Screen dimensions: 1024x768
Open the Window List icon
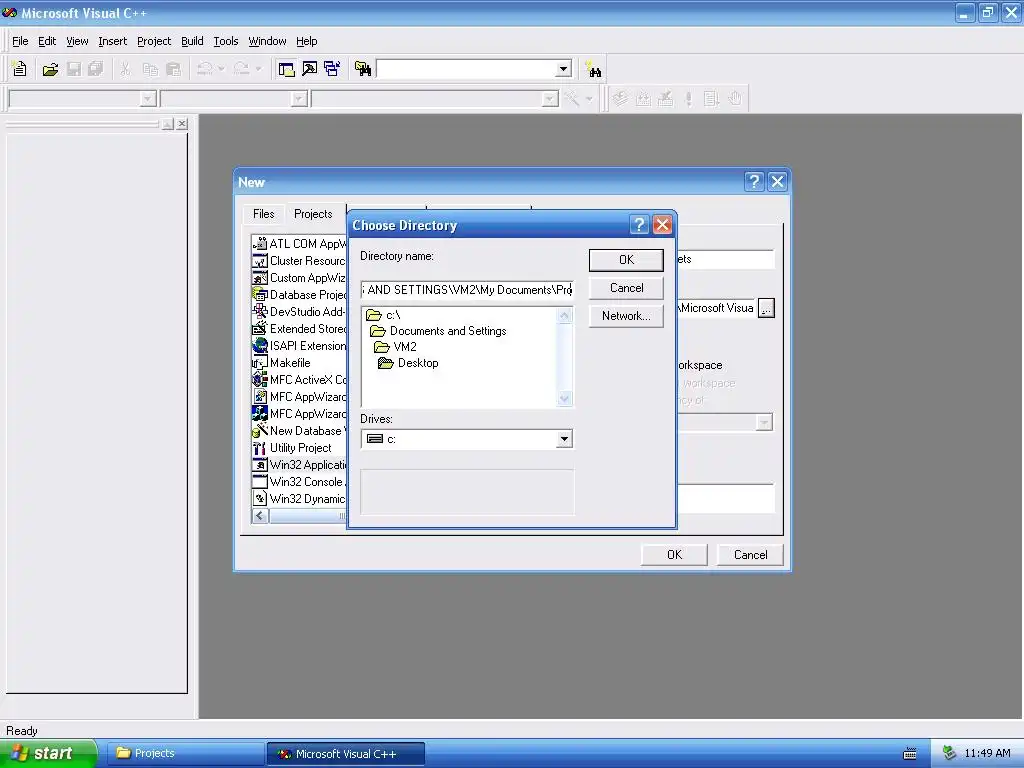[x=332, y=69]
